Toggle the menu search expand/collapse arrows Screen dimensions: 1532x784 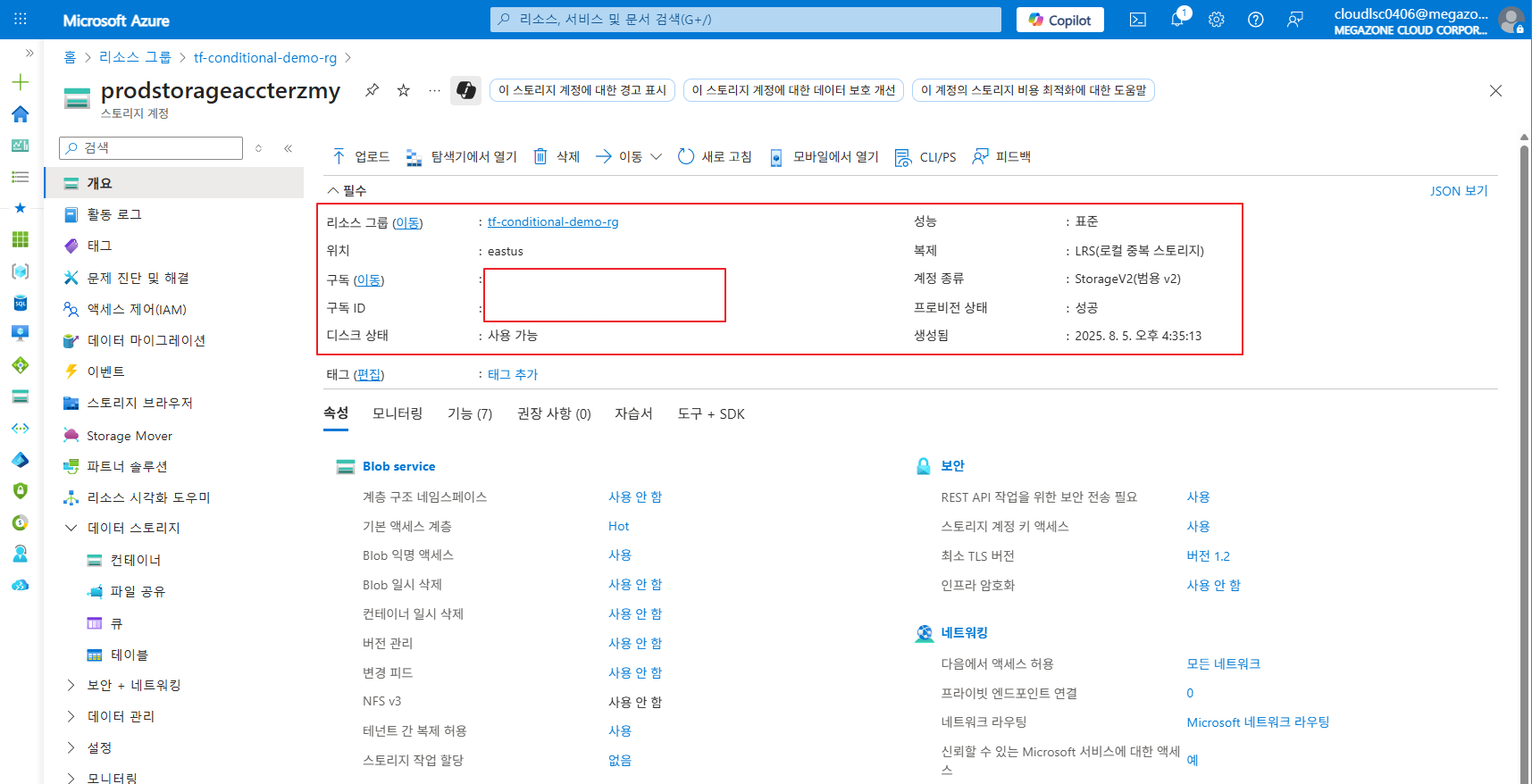(x=258, y=148)
